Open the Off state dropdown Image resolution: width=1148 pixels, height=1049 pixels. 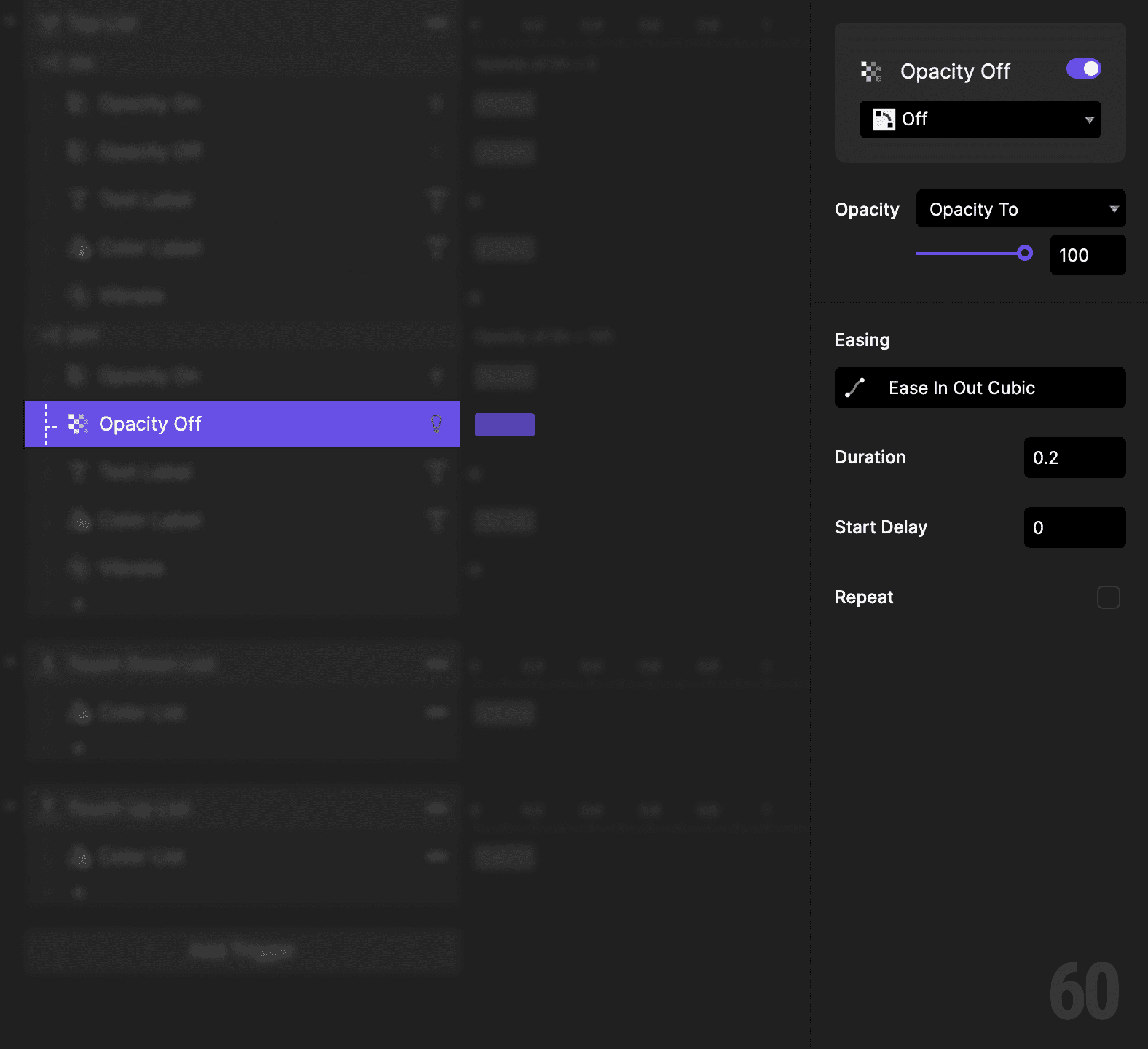pos(979,119)
